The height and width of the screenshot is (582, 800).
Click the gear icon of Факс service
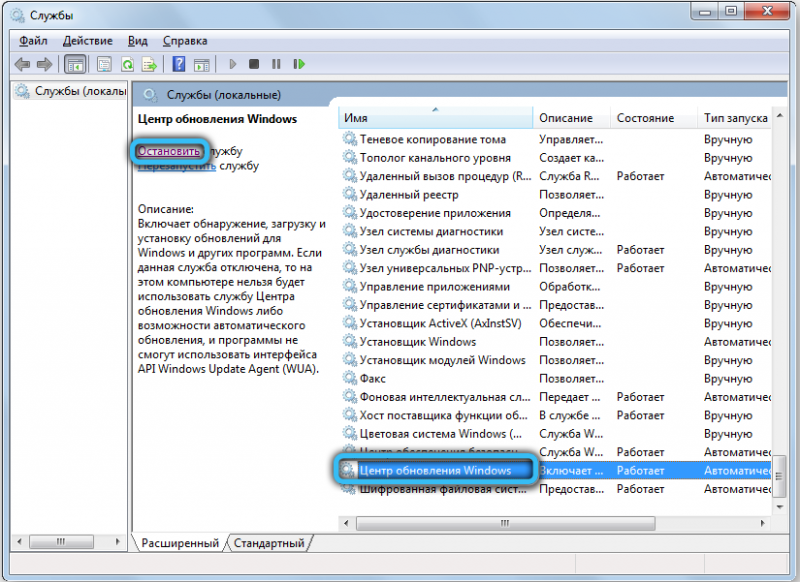(x=349, y=378)
